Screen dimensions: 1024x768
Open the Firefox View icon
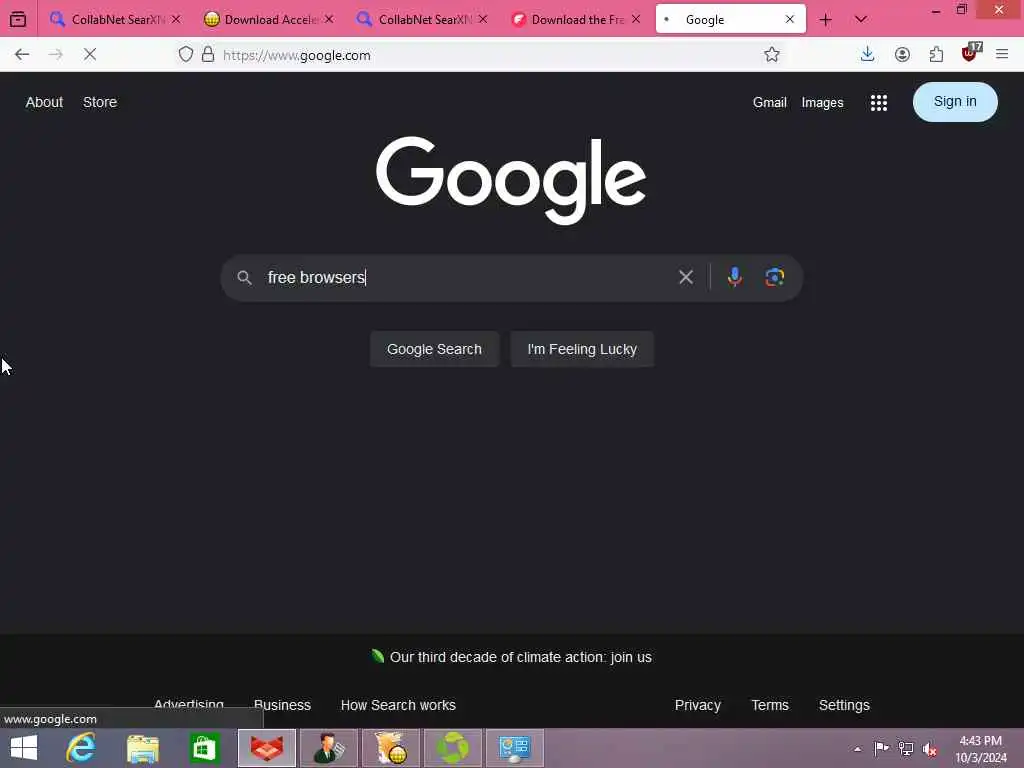pyautogui.click(x=18, y=20)
